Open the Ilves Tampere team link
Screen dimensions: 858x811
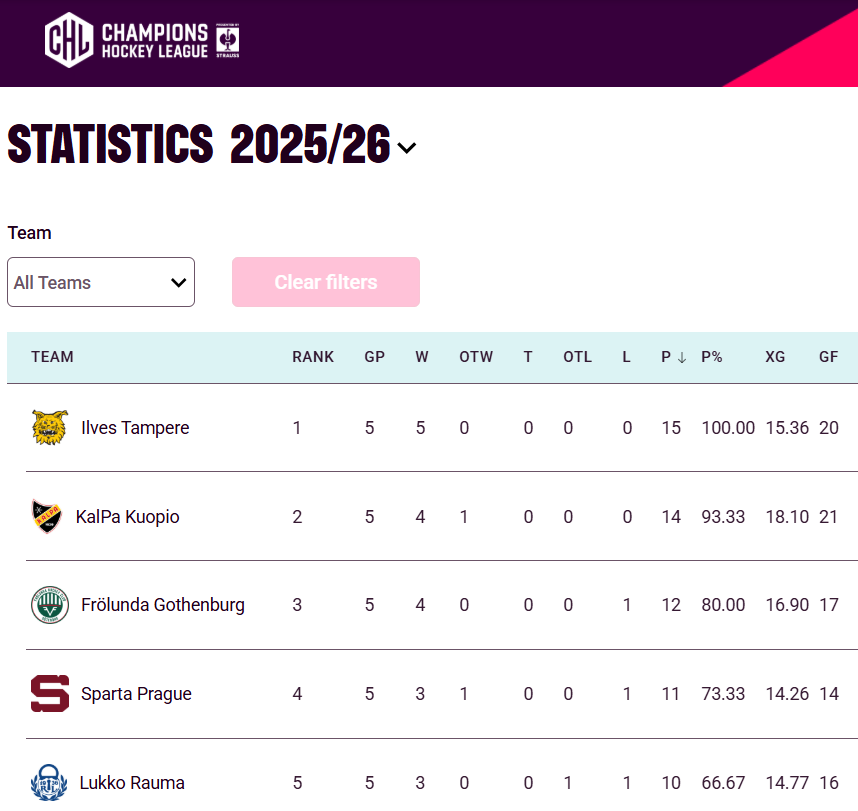[135, 428]
